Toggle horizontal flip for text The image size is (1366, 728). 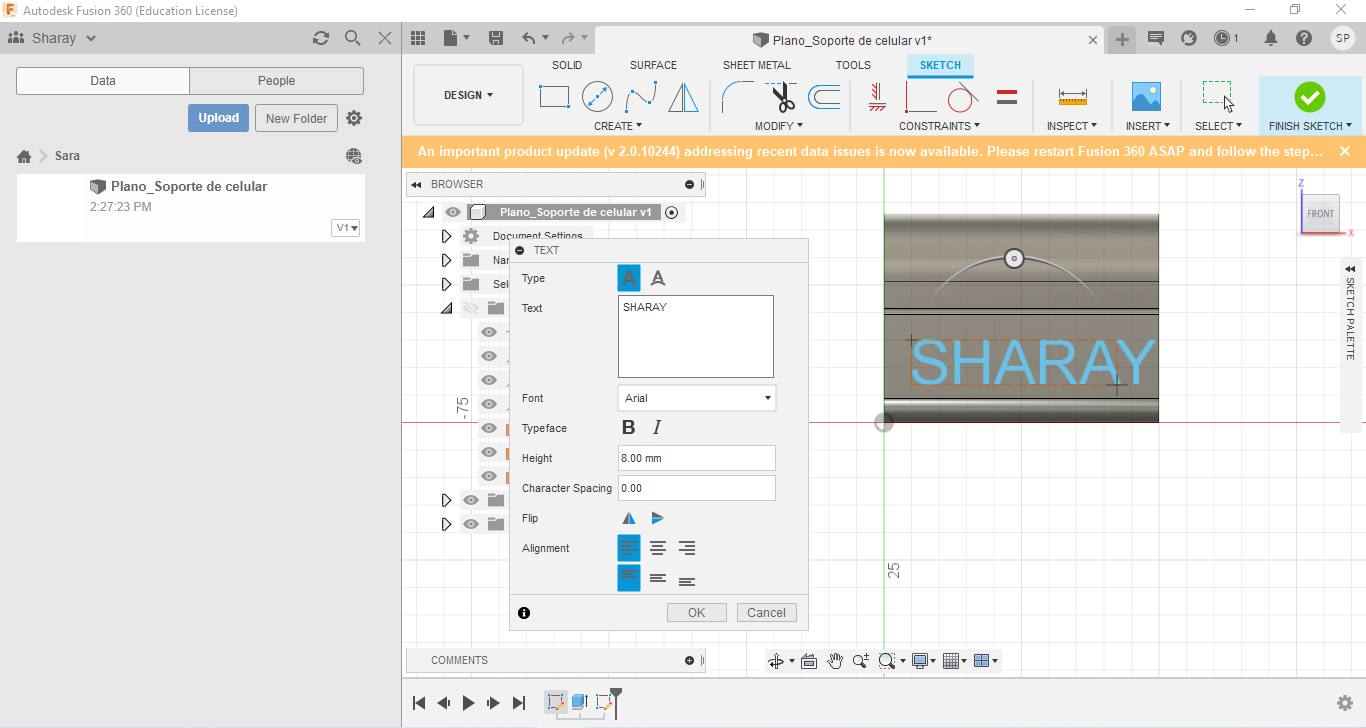click(629, 518)
